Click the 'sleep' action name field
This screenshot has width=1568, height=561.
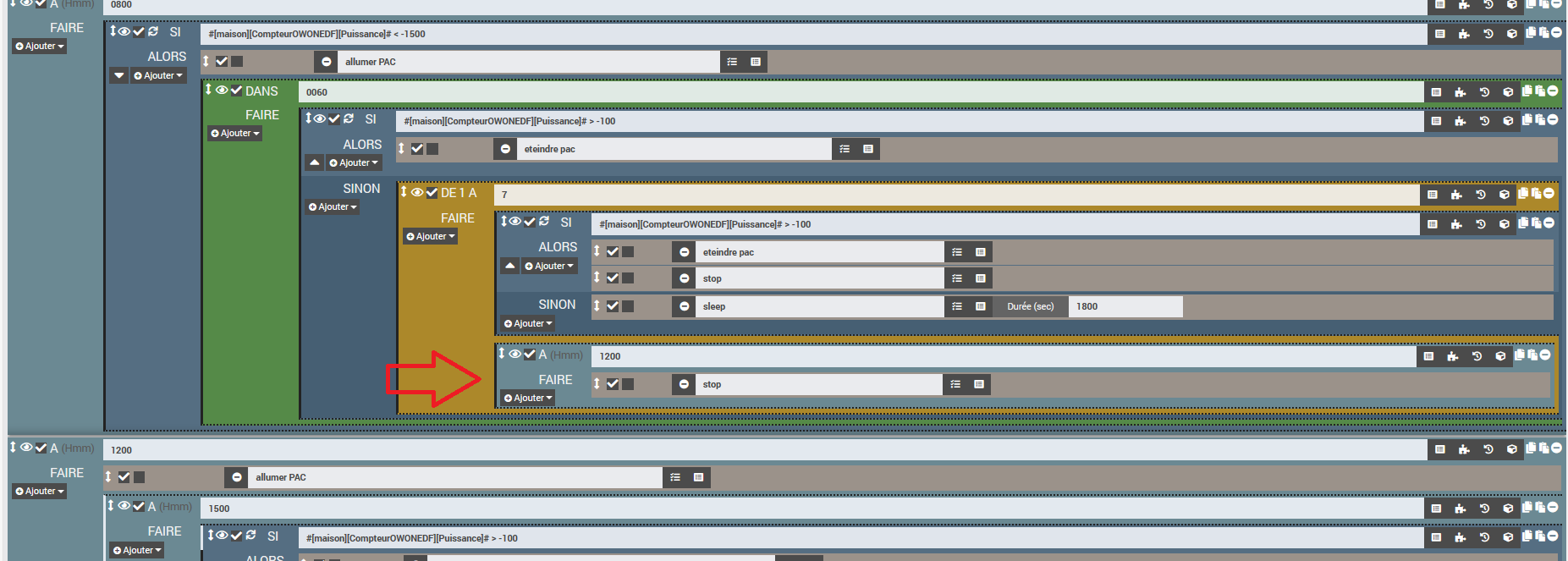[x=819, y=306]
